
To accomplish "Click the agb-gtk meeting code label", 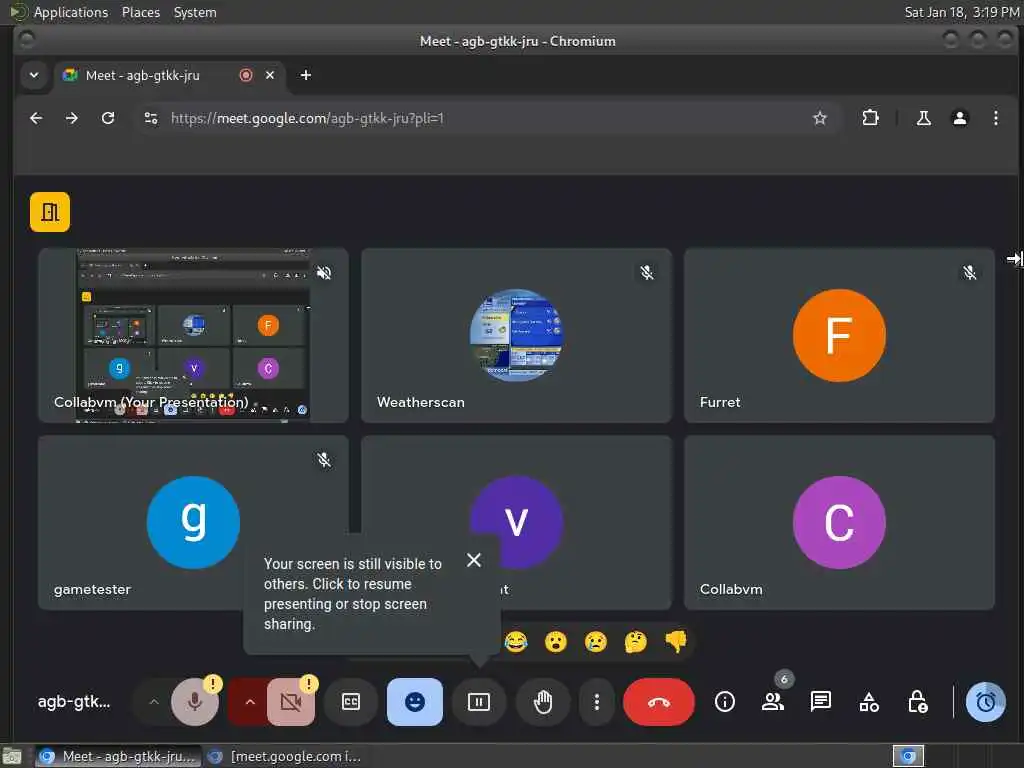I will point(74,702).
